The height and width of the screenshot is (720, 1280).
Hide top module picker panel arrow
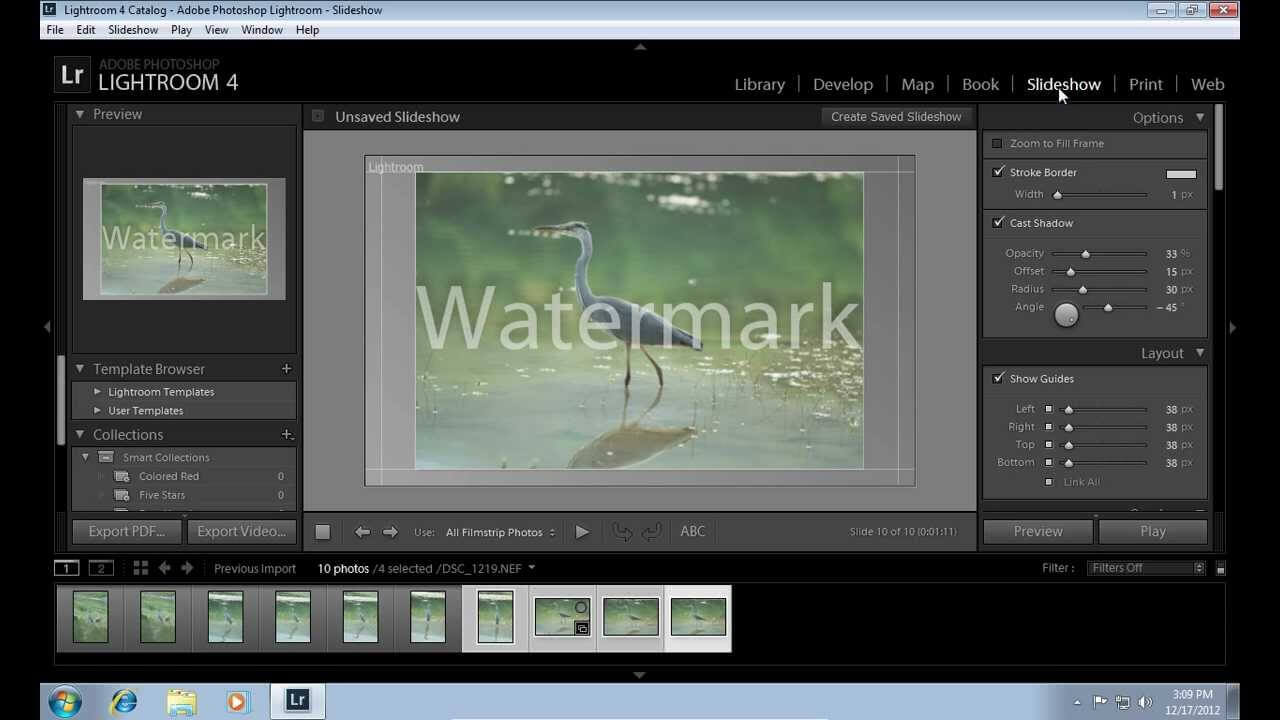coord(640,46)
